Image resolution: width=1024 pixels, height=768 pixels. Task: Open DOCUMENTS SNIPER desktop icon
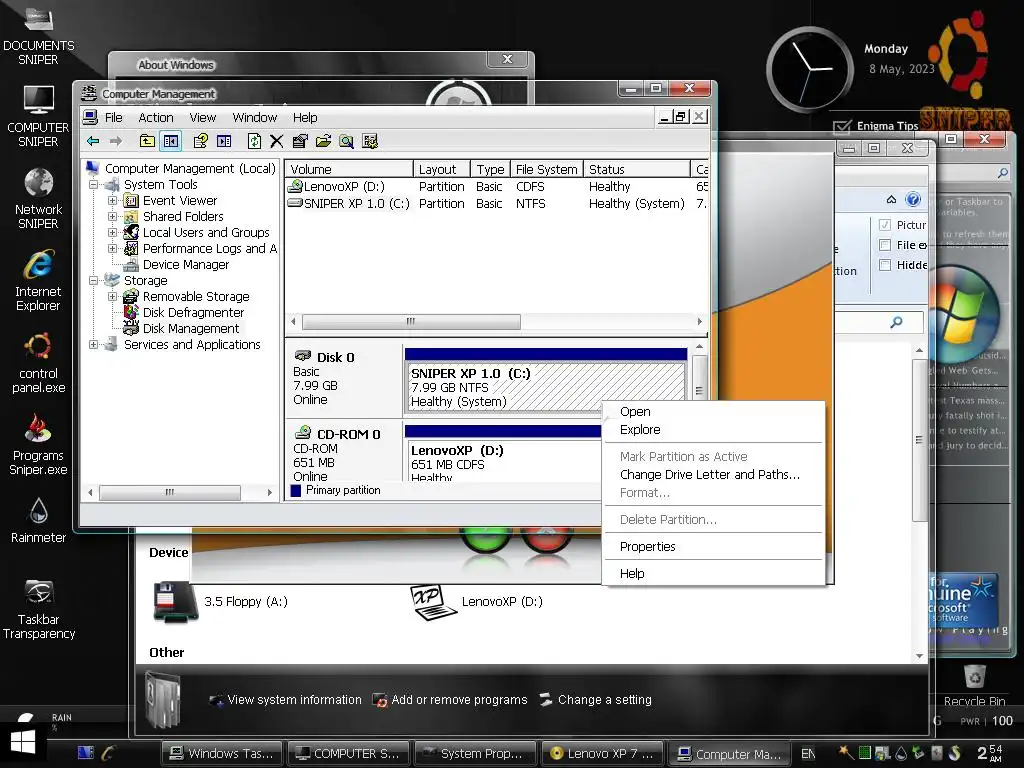(39, 36)
